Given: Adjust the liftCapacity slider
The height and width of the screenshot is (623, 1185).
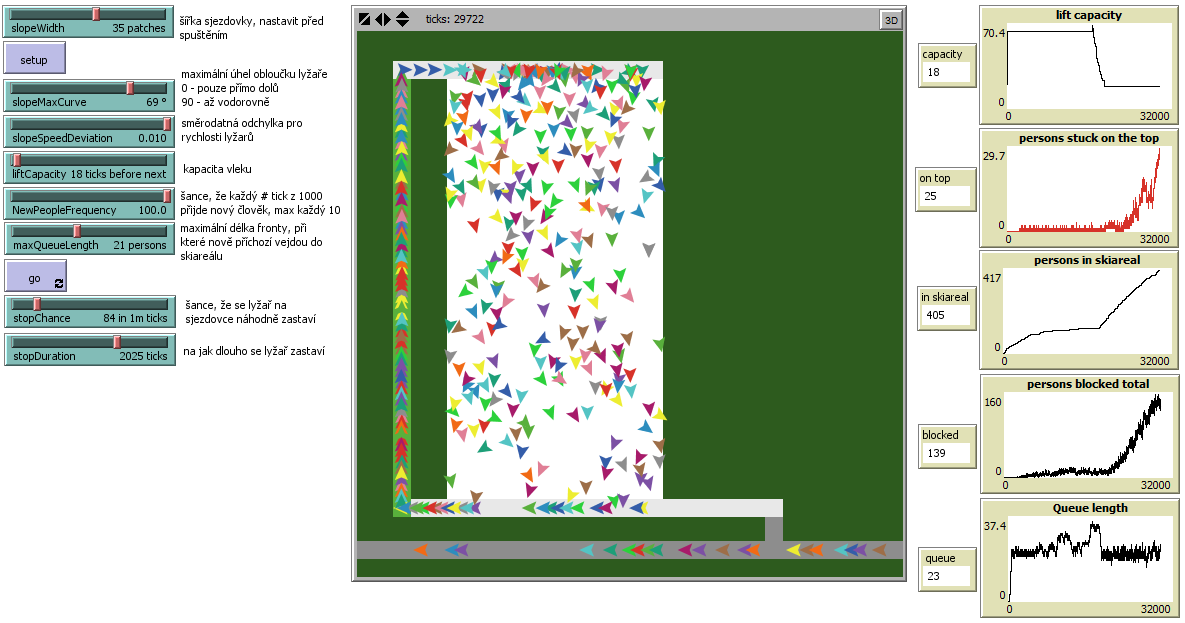Looking at the screenshot, I should (17, 160).
